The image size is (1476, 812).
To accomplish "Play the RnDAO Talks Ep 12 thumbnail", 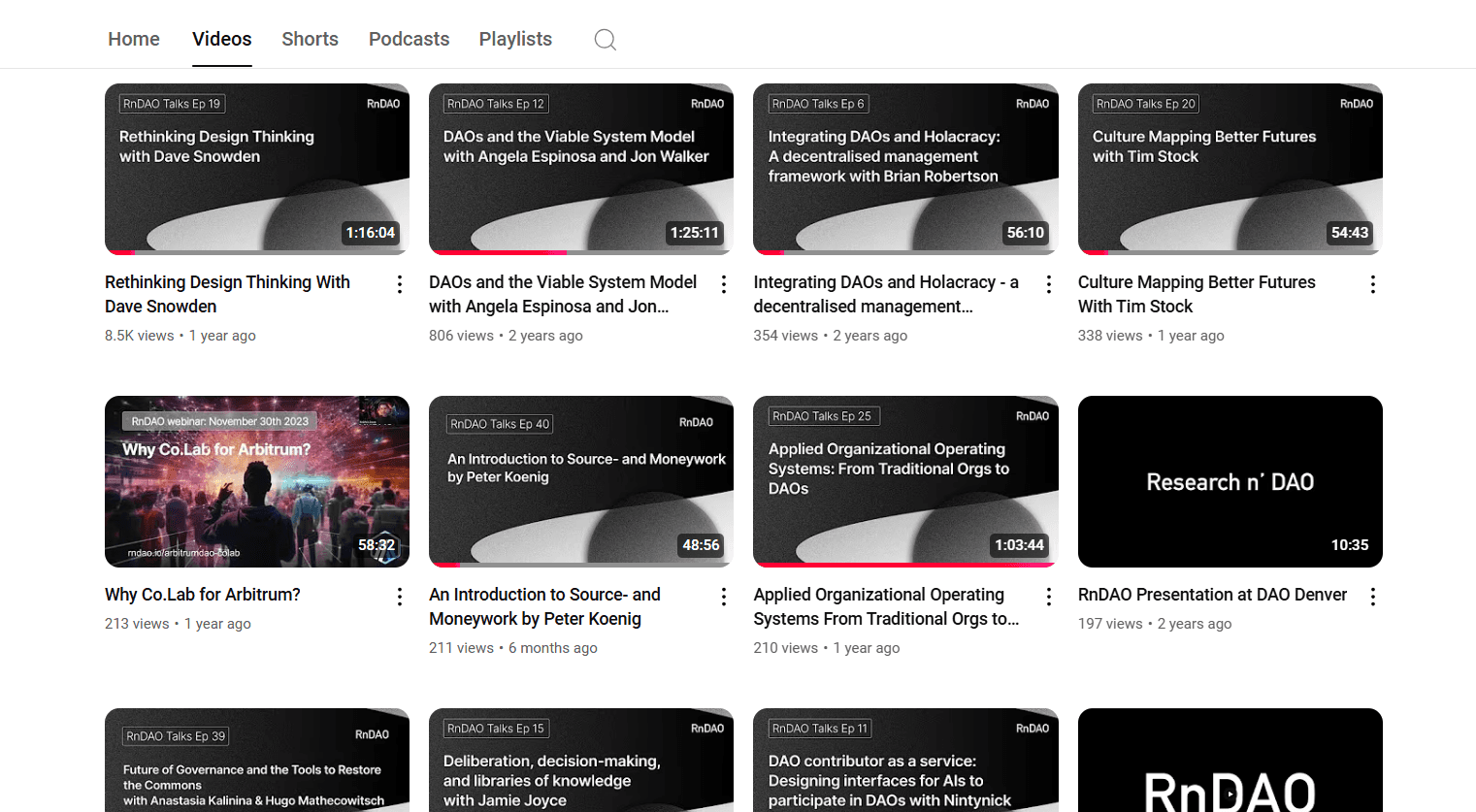I will coord(581,169).
